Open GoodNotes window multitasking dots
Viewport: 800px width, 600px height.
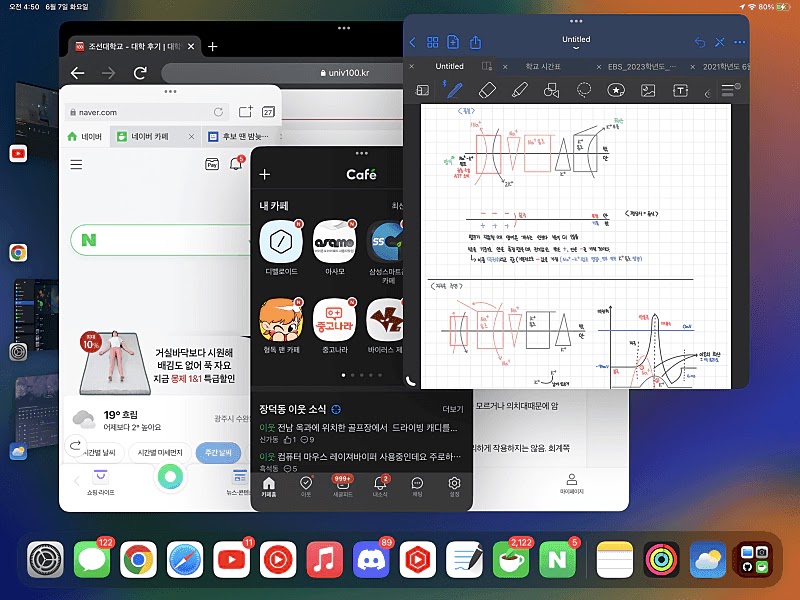(x=576, y=21)
